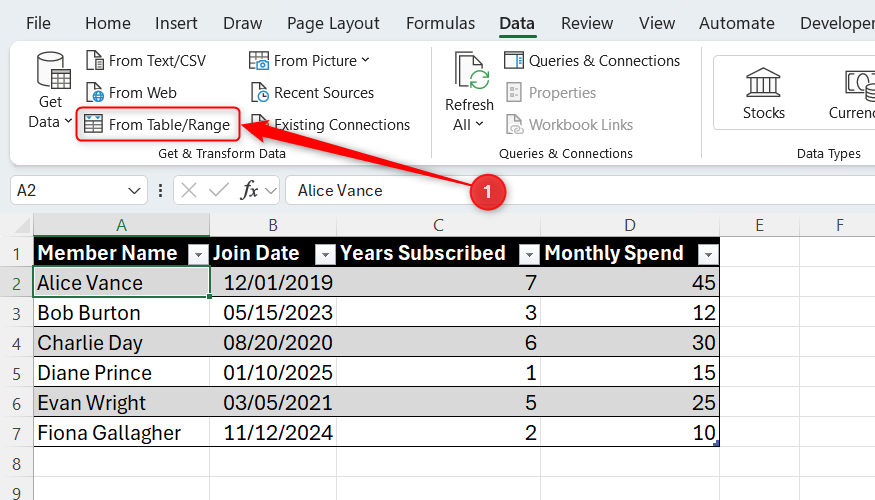Switch to the View tab
Viewport: 875px width, 500px height.
(657, 23)
